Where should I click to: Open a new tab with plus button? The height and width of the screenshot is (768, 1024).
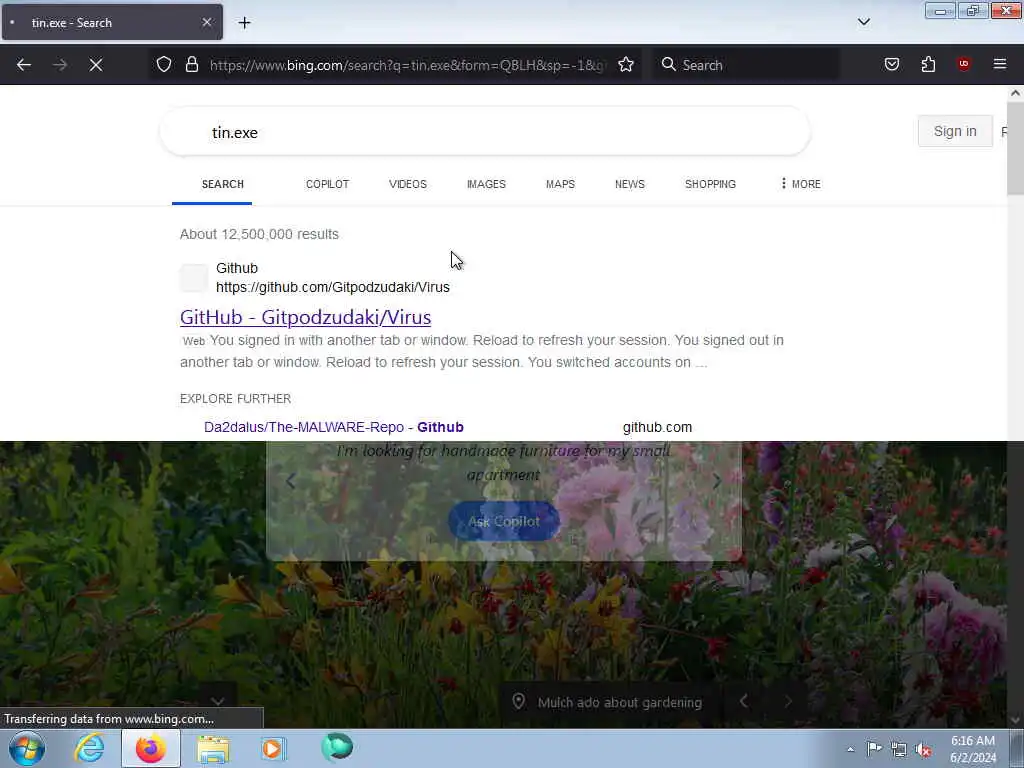click(x=244, y=23)
